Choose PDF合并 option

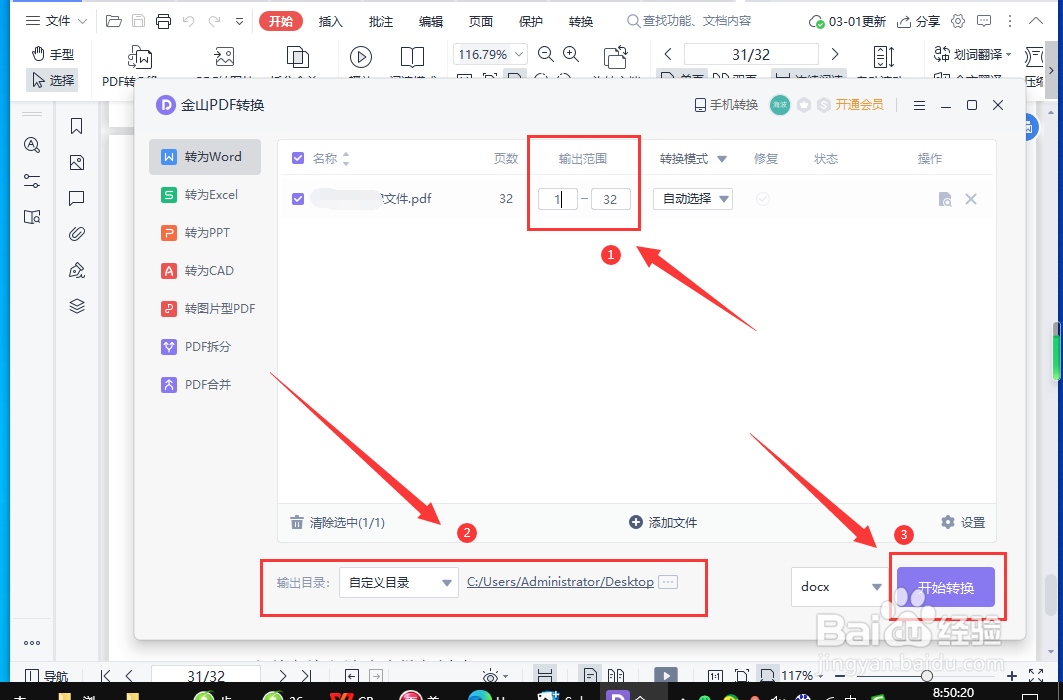205,384
